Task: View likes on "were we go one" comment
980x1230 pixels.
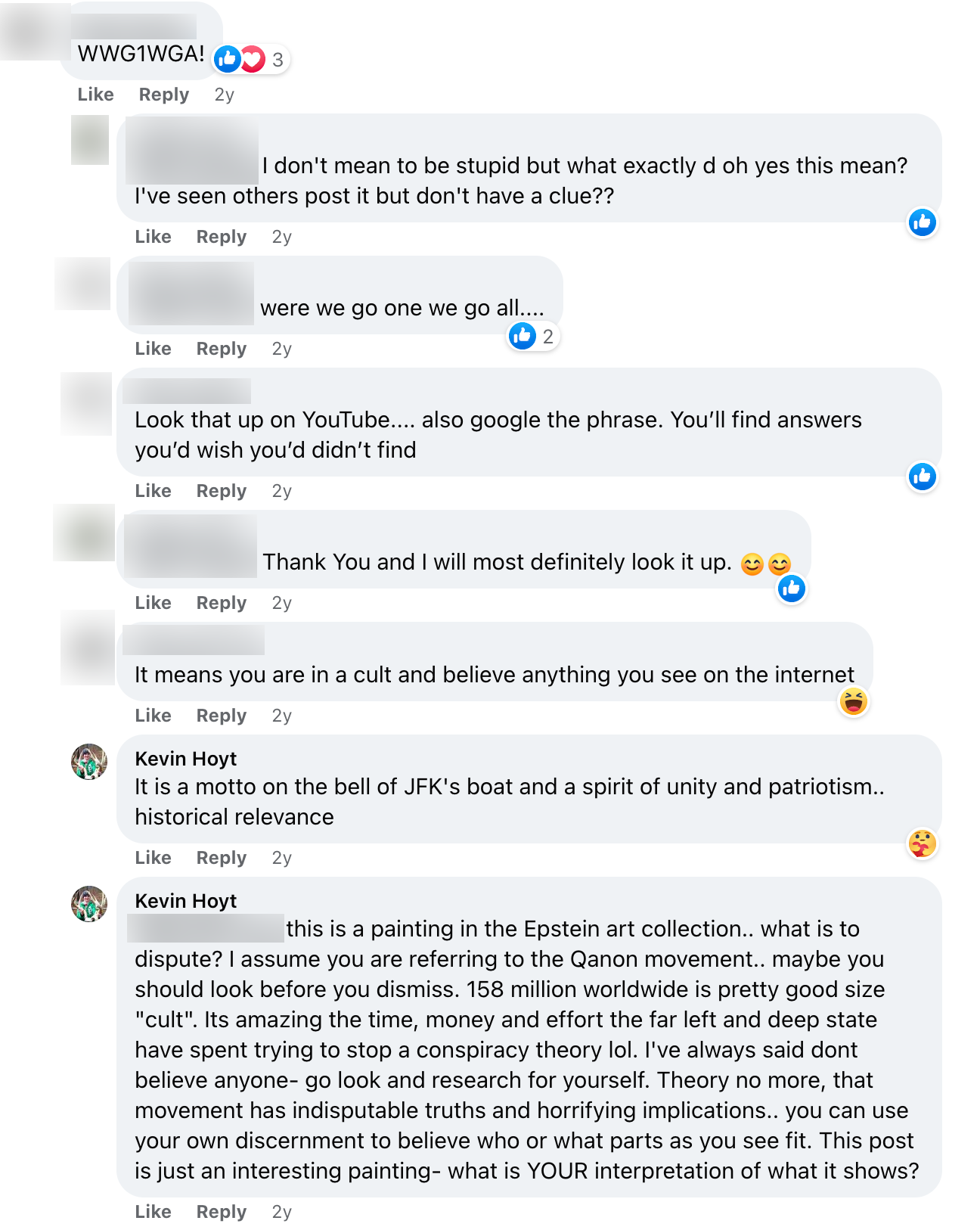Action: pos(533,336)
